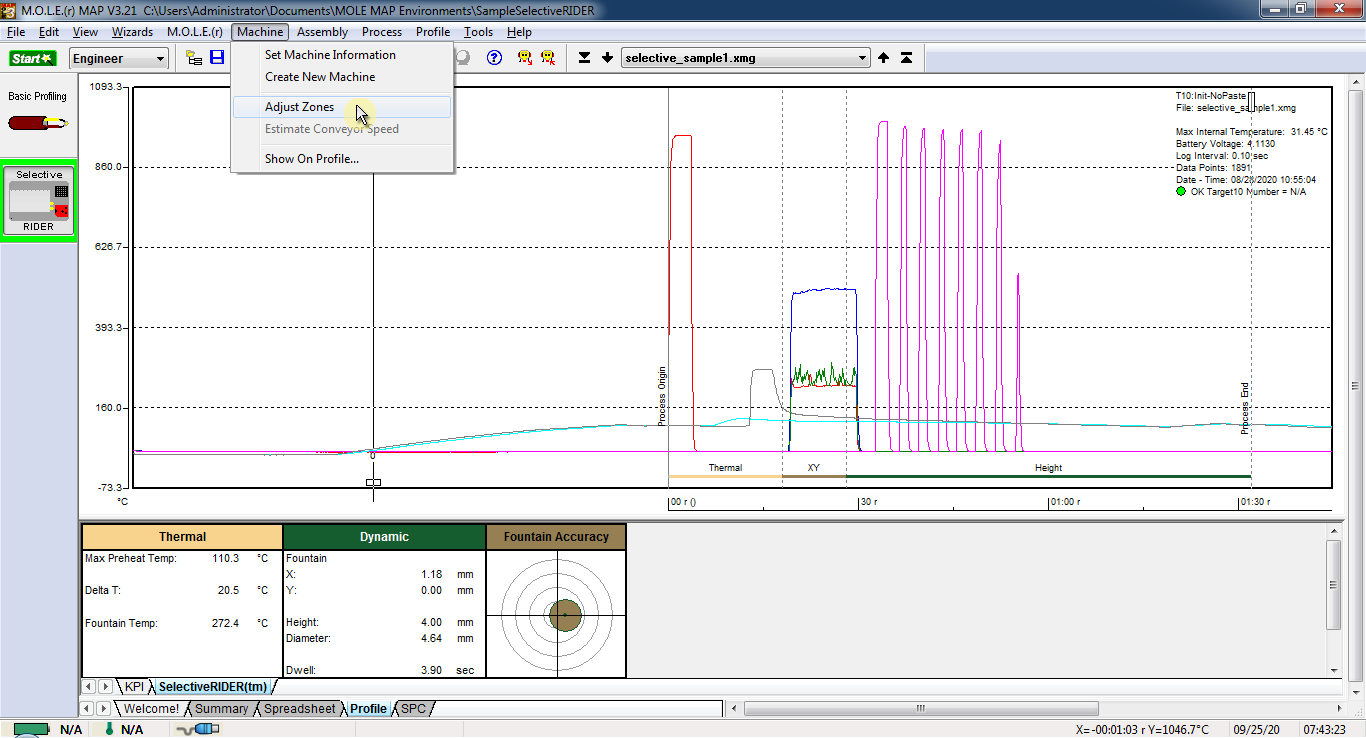Switch to Spreadsheet tab

(299, 709)
